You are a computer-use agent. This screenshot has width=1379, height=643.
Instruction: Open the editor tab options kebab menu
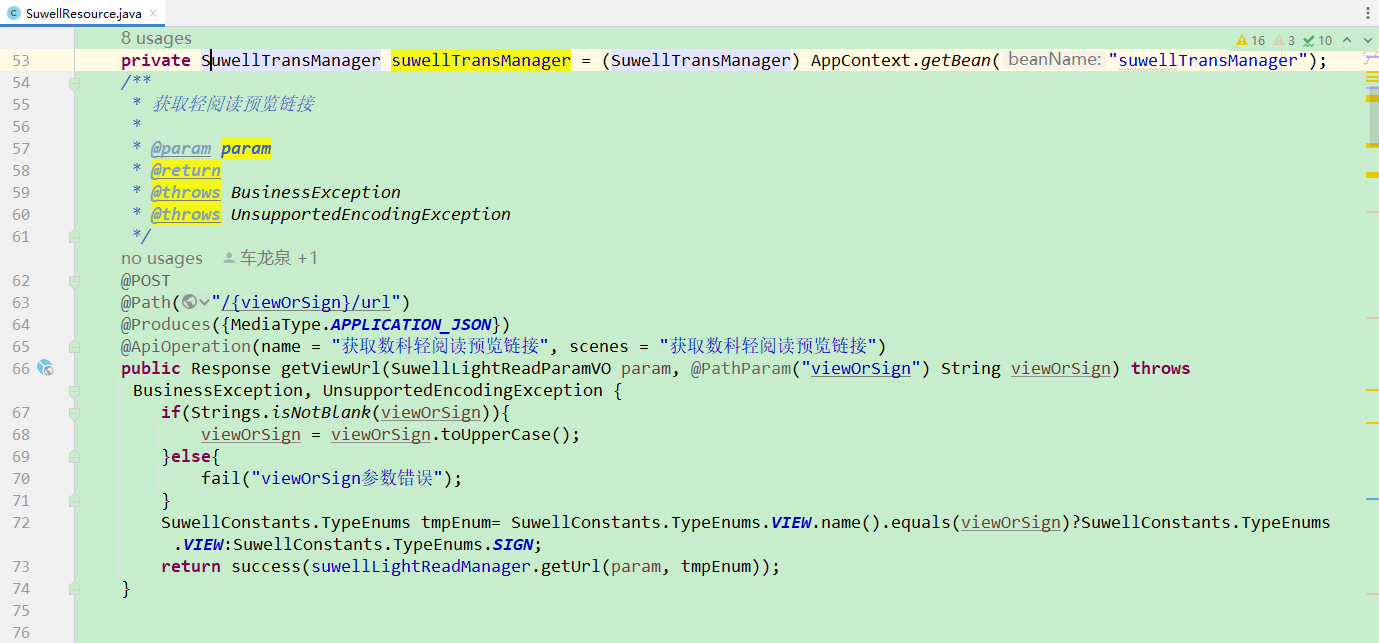(1367, 13)
